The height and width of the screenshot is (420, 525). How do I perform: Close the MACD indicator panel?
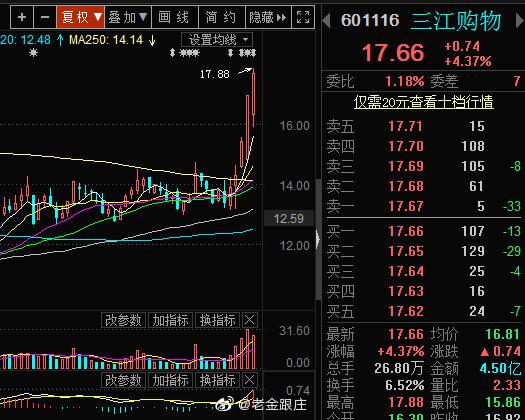pyautogui.click(x=249, y=380)
